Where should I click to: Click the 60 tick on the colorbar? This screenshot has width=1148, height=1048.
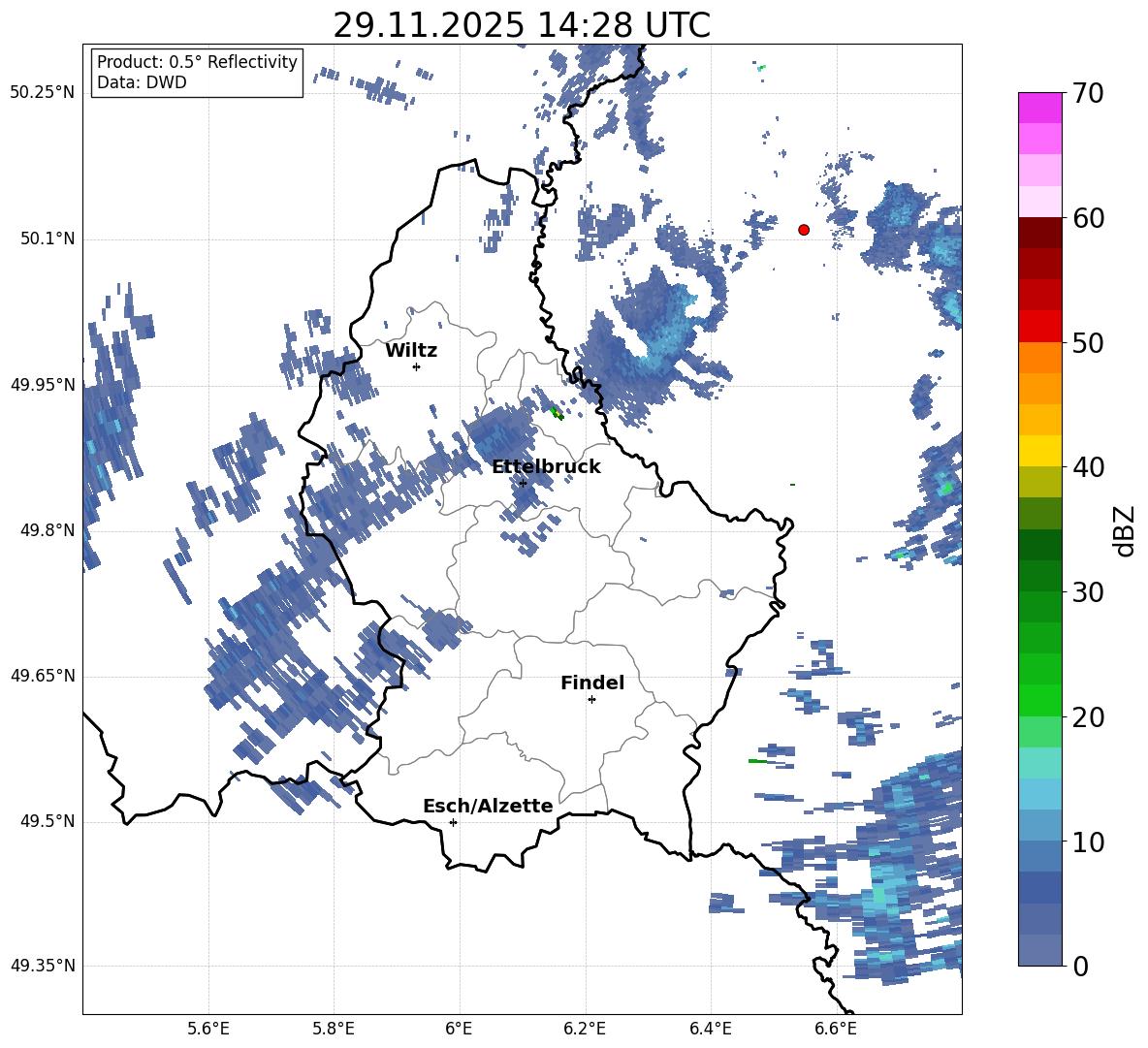coord(1088,218)
